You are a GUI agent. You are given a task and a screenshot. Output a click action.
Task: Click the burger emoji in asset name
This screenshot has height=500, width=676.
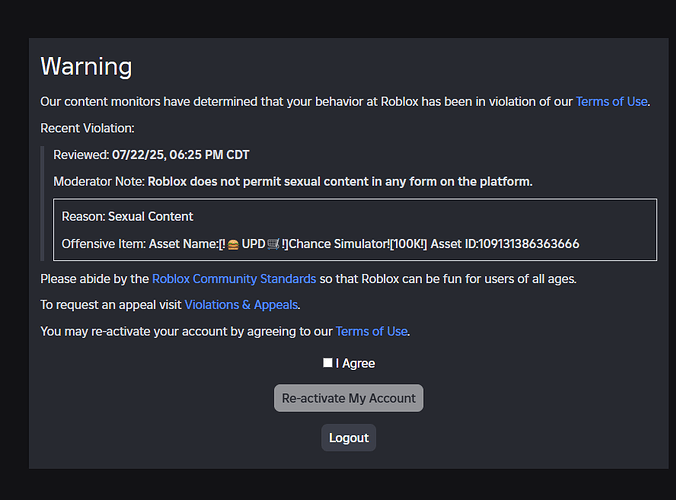[x=233, y=244]
